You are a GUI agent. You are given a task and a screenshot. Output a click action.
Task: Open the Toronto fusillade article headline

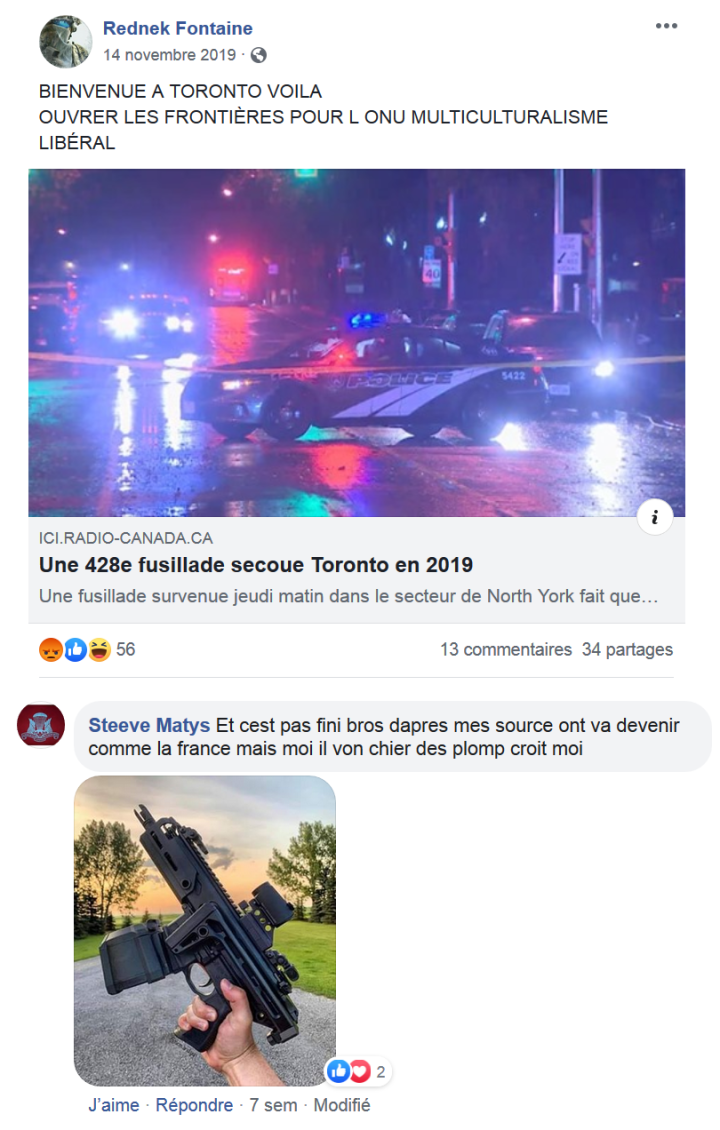[256, 564]
